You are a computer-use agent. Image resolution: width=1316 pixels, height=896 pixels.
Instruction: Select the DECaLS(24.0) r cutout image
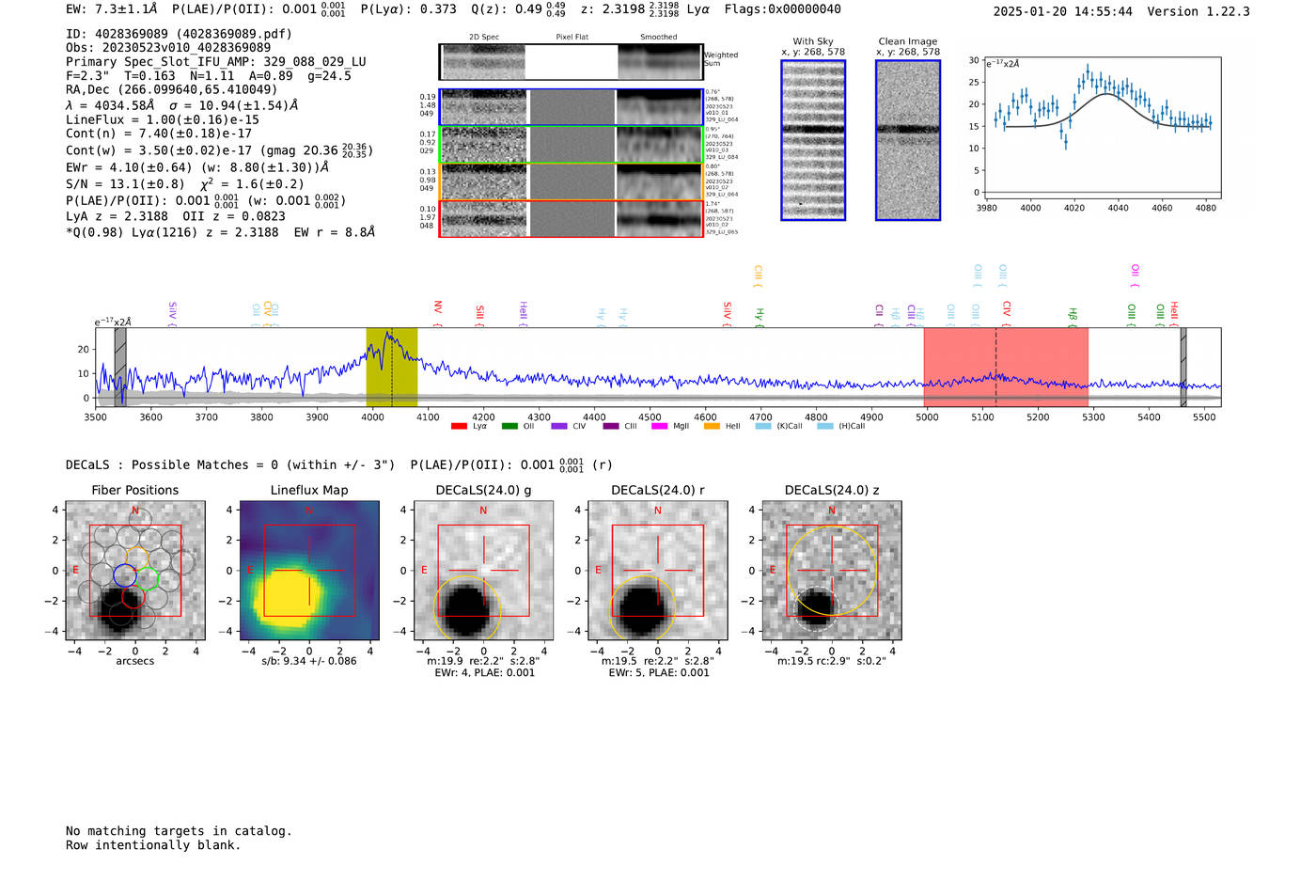(x=658, y=571)
